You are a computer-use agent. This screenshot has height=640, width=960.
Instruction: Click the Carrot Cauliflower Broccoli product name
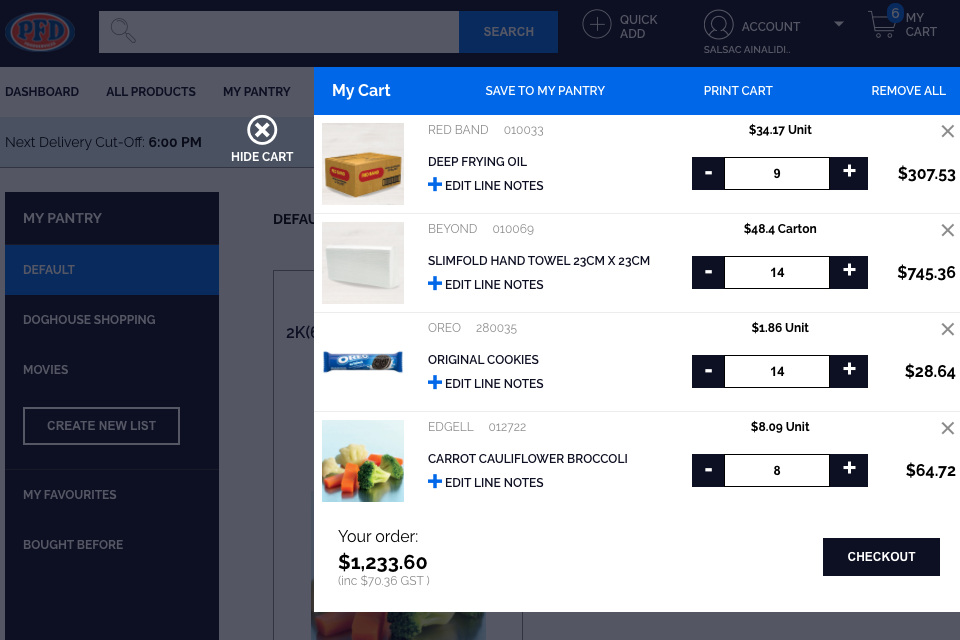tap(528, 459)
